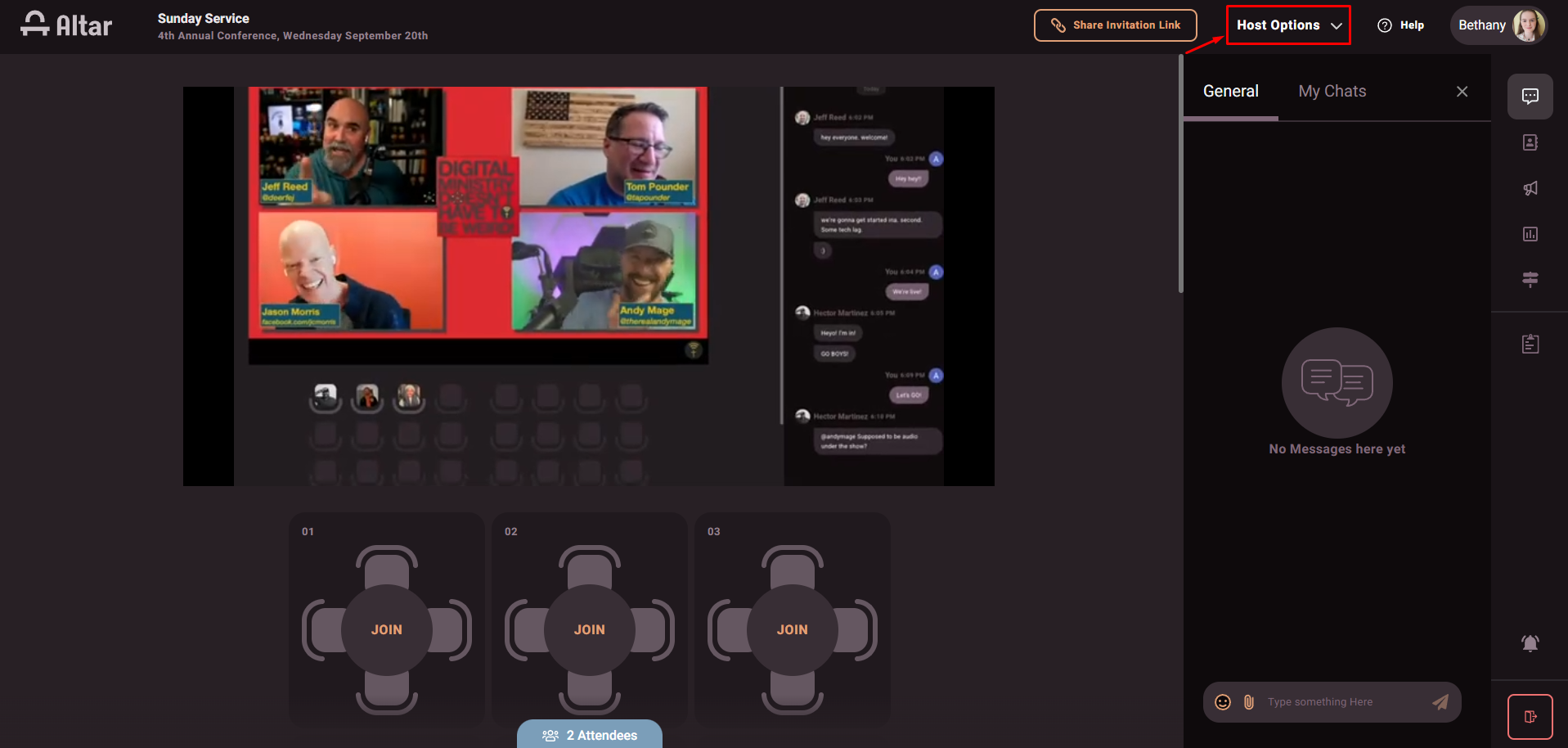Click the attachment paperclip icon
The width and height of the screenshot is (1568, 748).
point(1249,702)
